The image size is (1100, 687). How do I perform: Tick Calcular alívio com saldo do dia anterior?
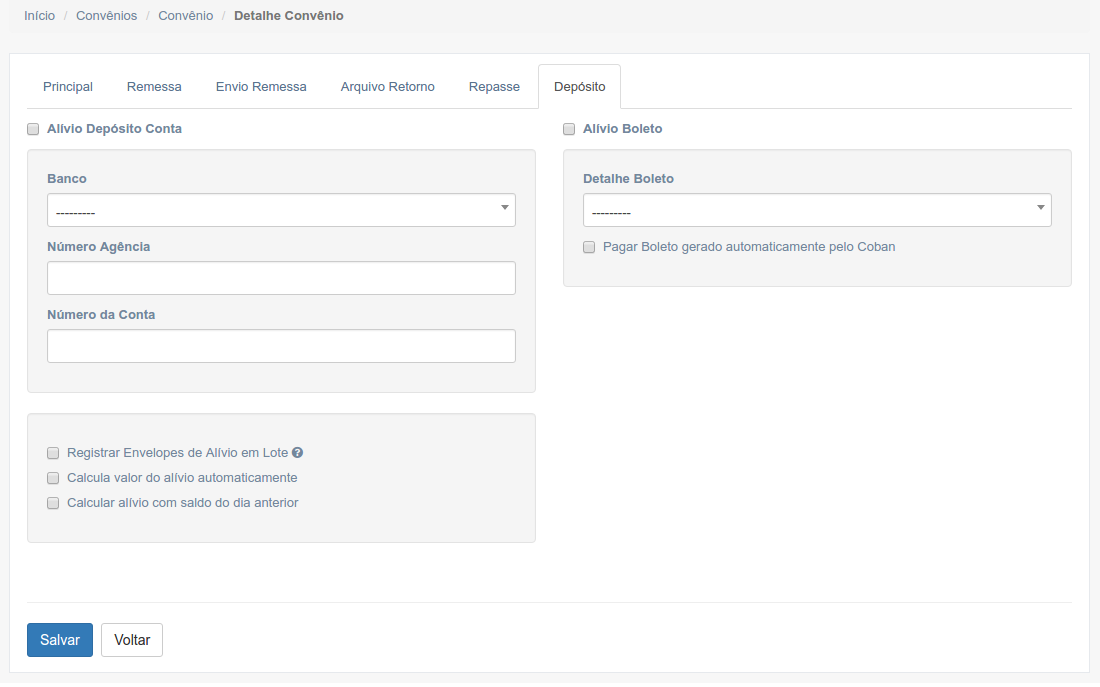[53, 503]
